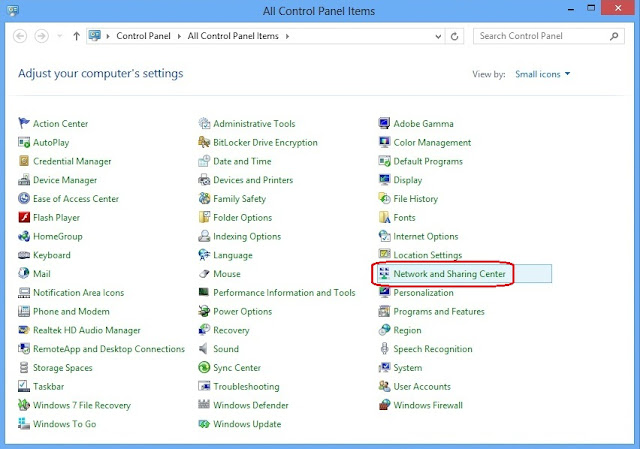This screenshot has height=449, width=640.
Task: Click the Power Options icon
Action: point(204,311)
